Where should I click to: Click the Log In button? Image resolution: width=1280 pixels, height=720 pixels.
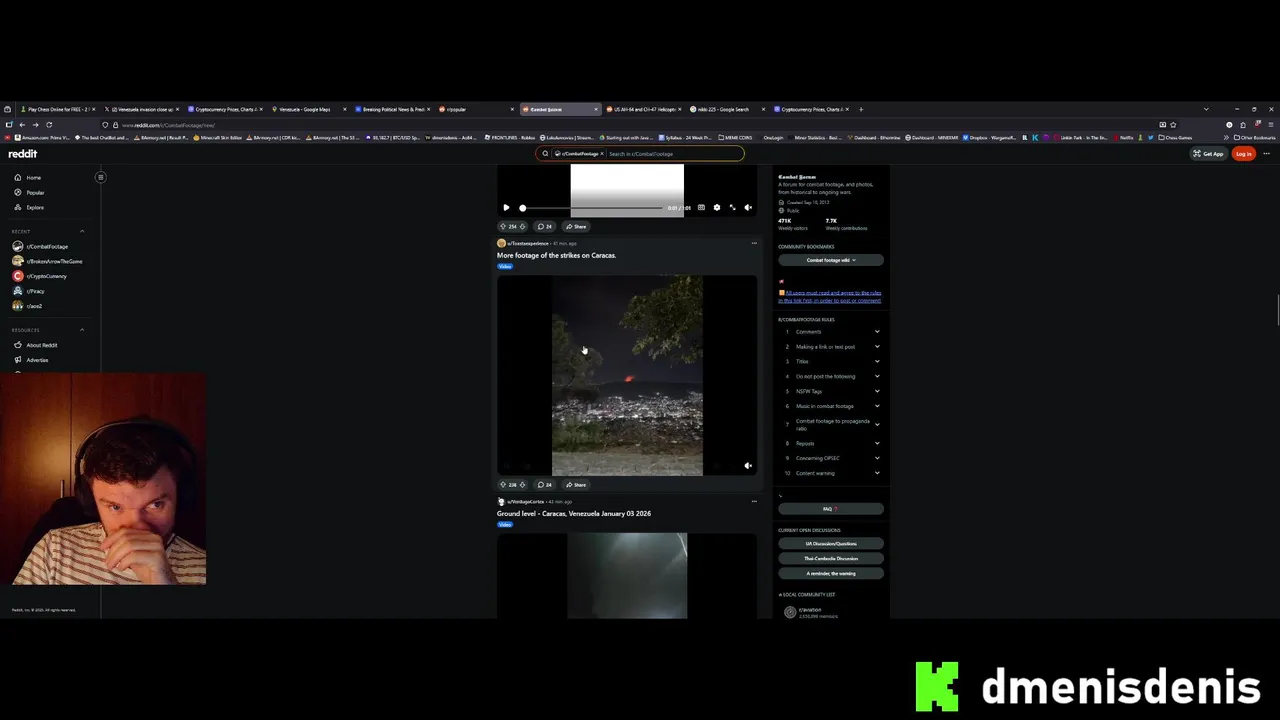(1243, 154)
